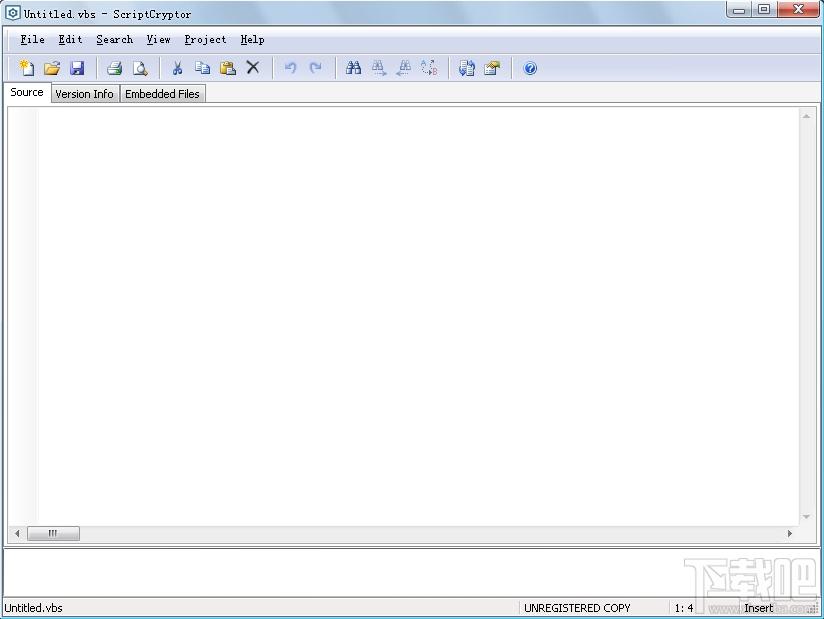The height and width of the screenshot is (619, 824).
Task: Click the New file toolbar icon
Action: [x=27, y=68]
